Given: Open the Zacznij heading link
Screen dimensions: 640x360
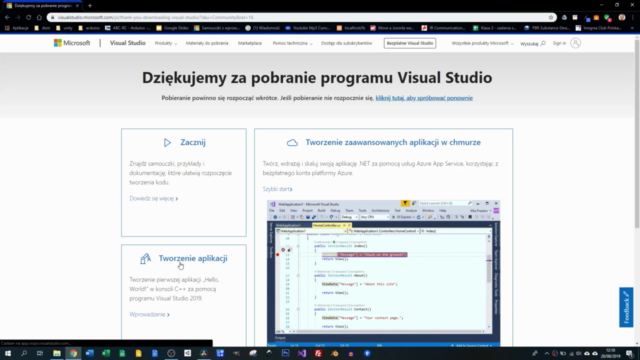Looking at the screenshot, I should [193, 142].
